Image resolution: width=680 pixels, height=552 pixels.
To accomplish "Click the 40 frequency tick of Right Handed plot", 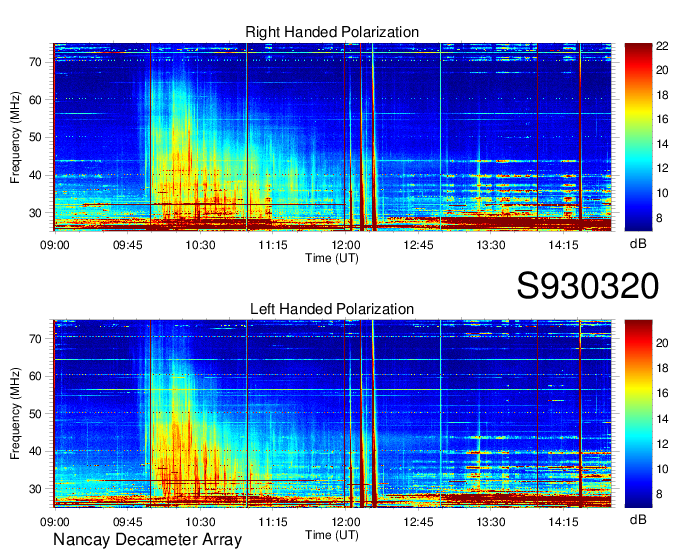I will tap(35, 176).
